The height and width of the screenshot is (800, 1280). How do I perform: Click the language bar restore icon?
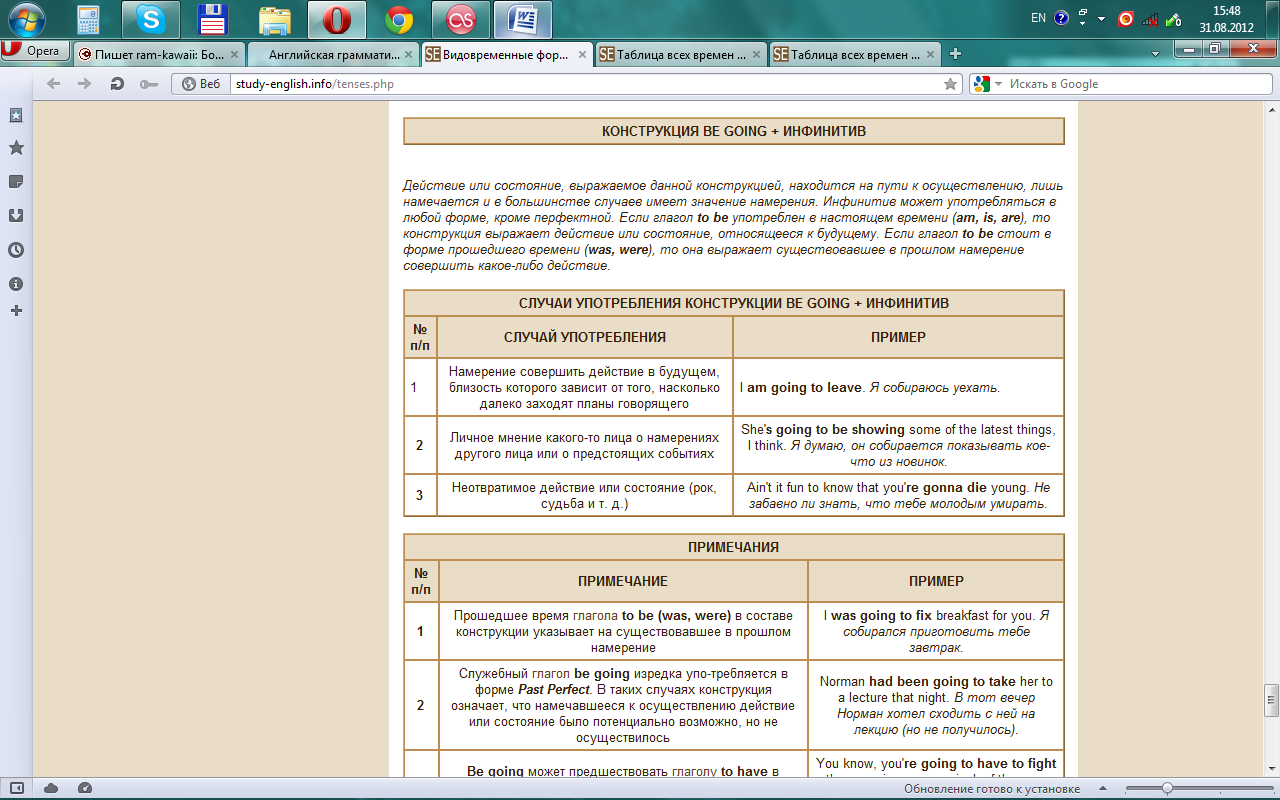pyautogui.click(x=1082, y=14)
